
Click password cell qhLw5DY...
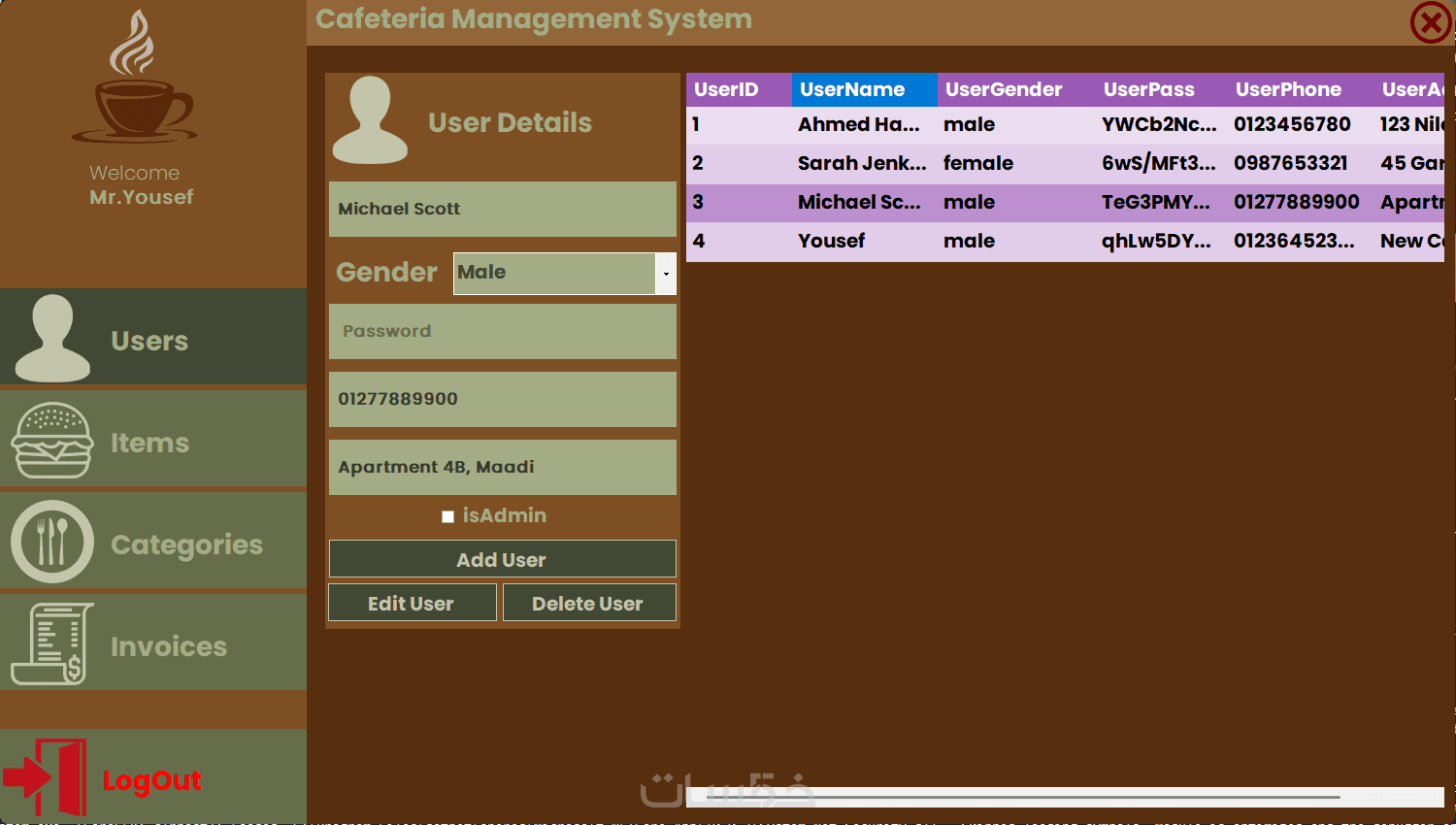pyautogui.click(x=1162, y=241)
